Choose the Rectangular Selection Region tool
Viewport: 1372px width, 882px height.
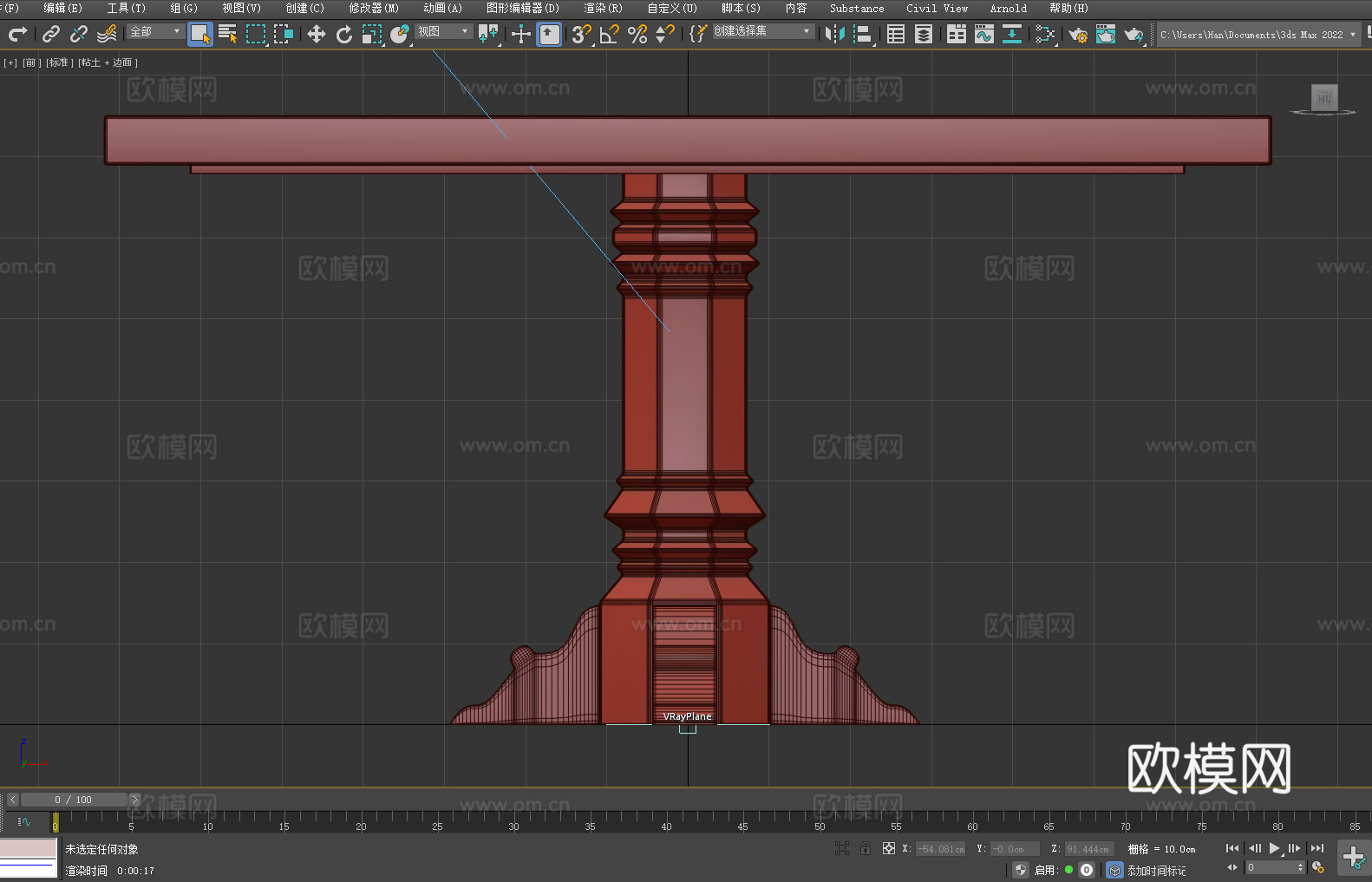pyautogui.click(x=256, y=35)
